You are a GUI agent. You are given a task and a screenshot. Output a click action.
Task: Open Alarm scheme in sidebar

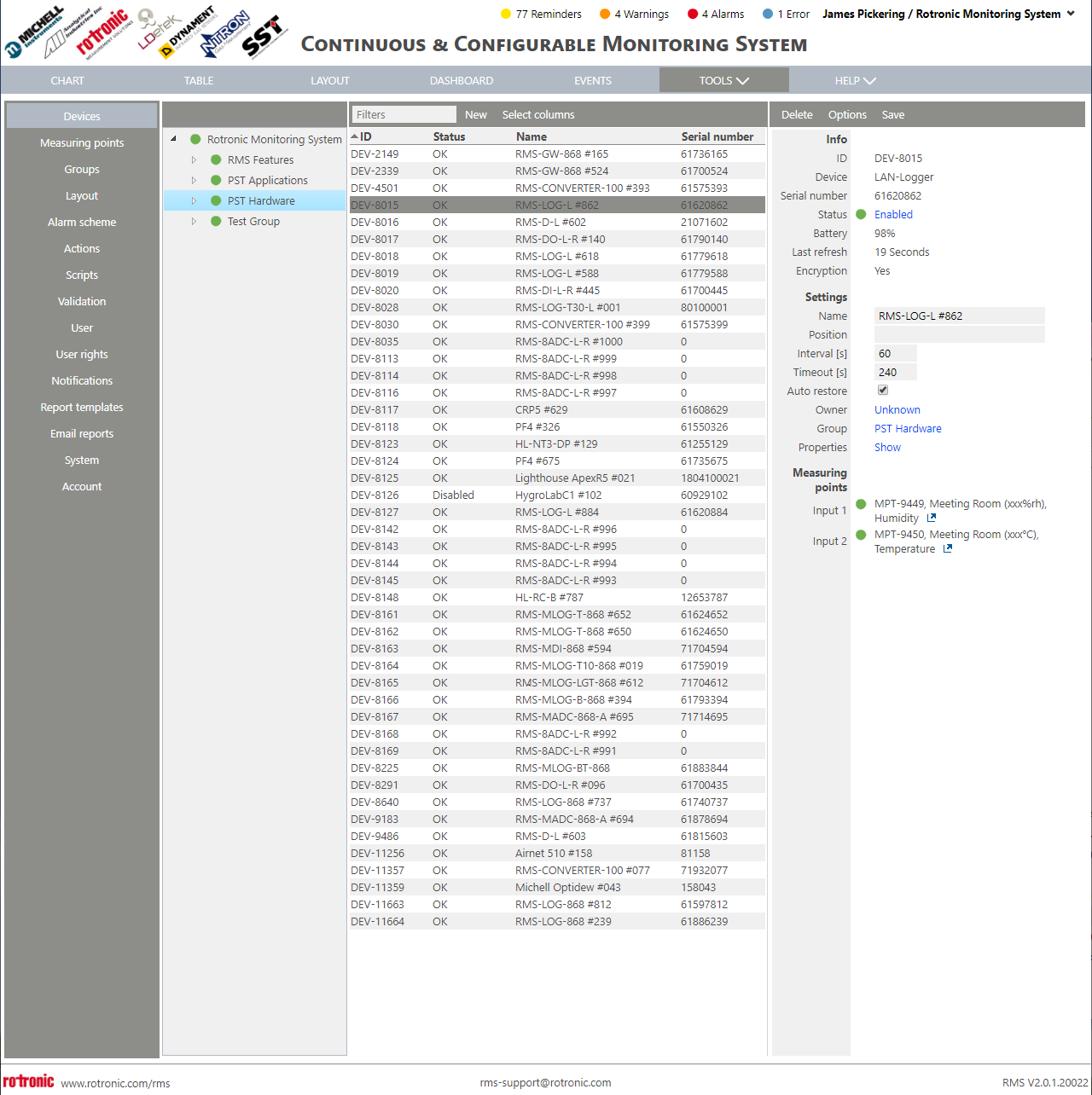[82, 222]
